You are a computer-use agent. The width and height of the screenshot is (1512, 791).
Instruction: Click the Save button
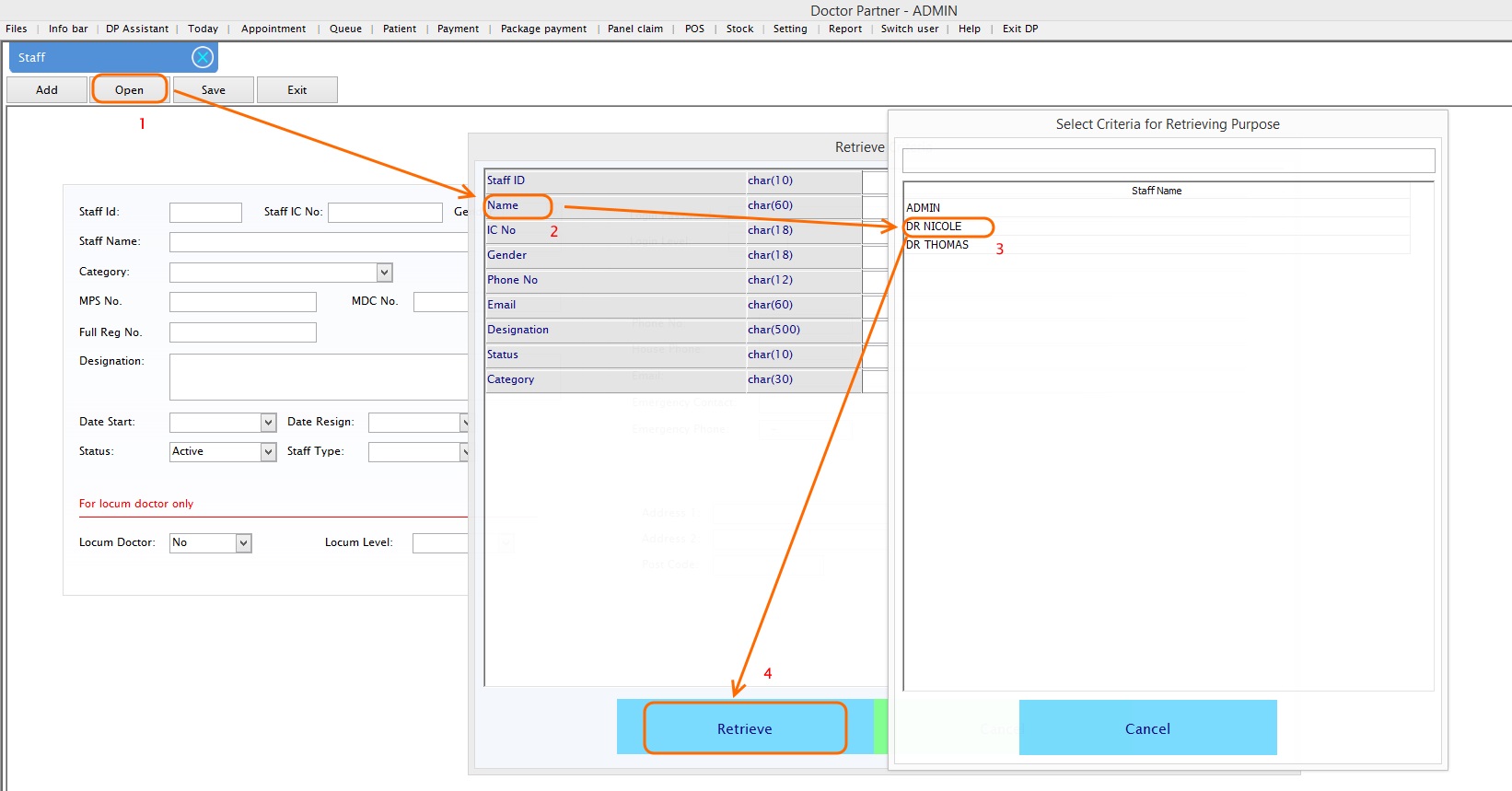point(214,90)
